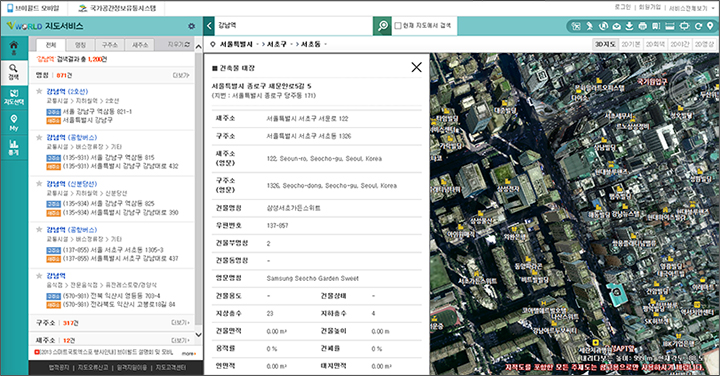Click the address text 서울특별시 서초구 서초동 1326
Screen dimensions: 720x376
309,136
